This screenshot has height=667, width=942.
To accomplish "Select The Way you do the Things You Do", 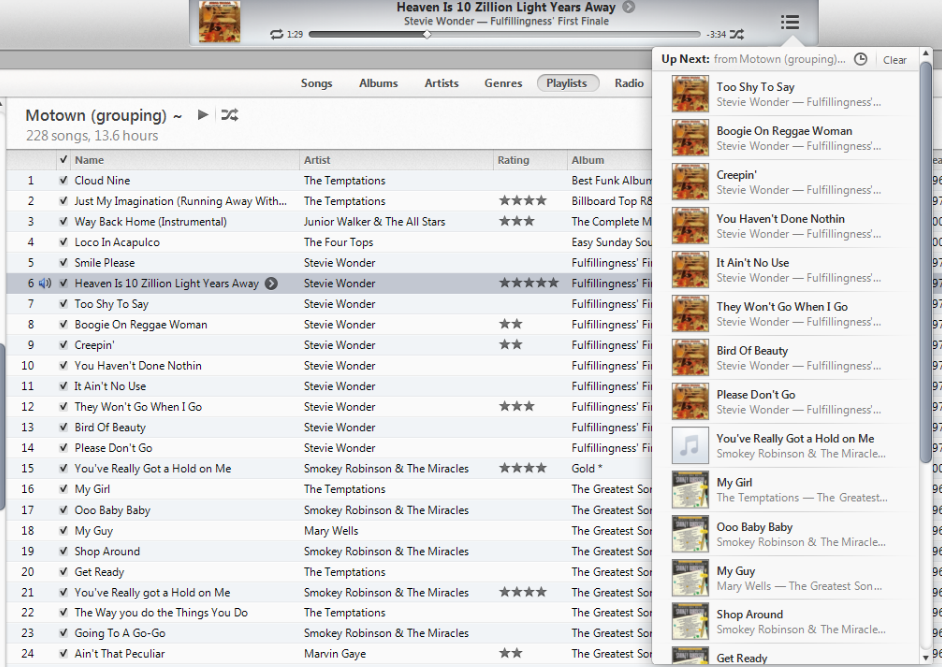I will coord(329,612).
